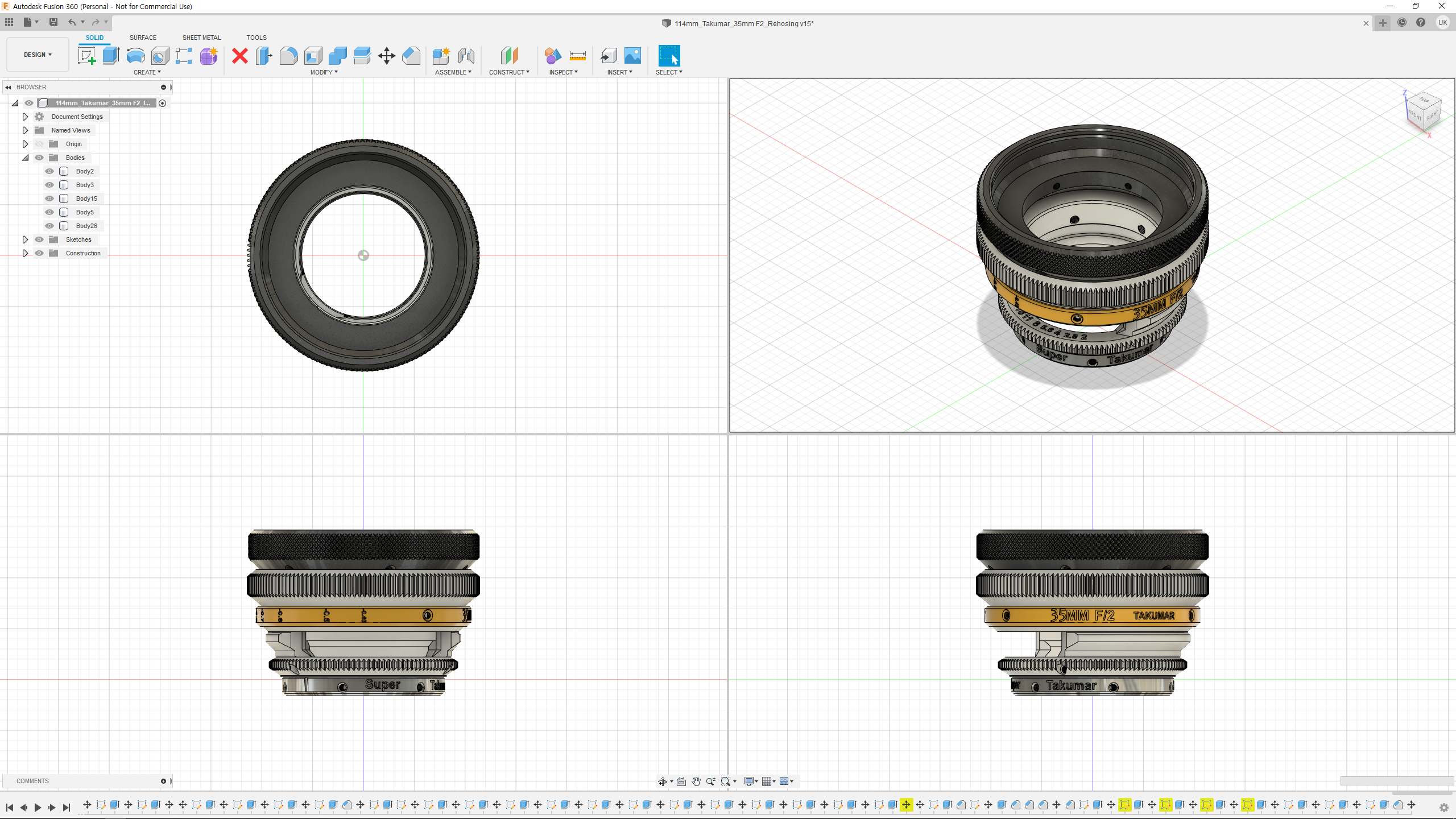Select the Move/Copy arrows tool
The width and height of the screenshot is (1456, 819).
pyautogui.click(x=386, y=56)
